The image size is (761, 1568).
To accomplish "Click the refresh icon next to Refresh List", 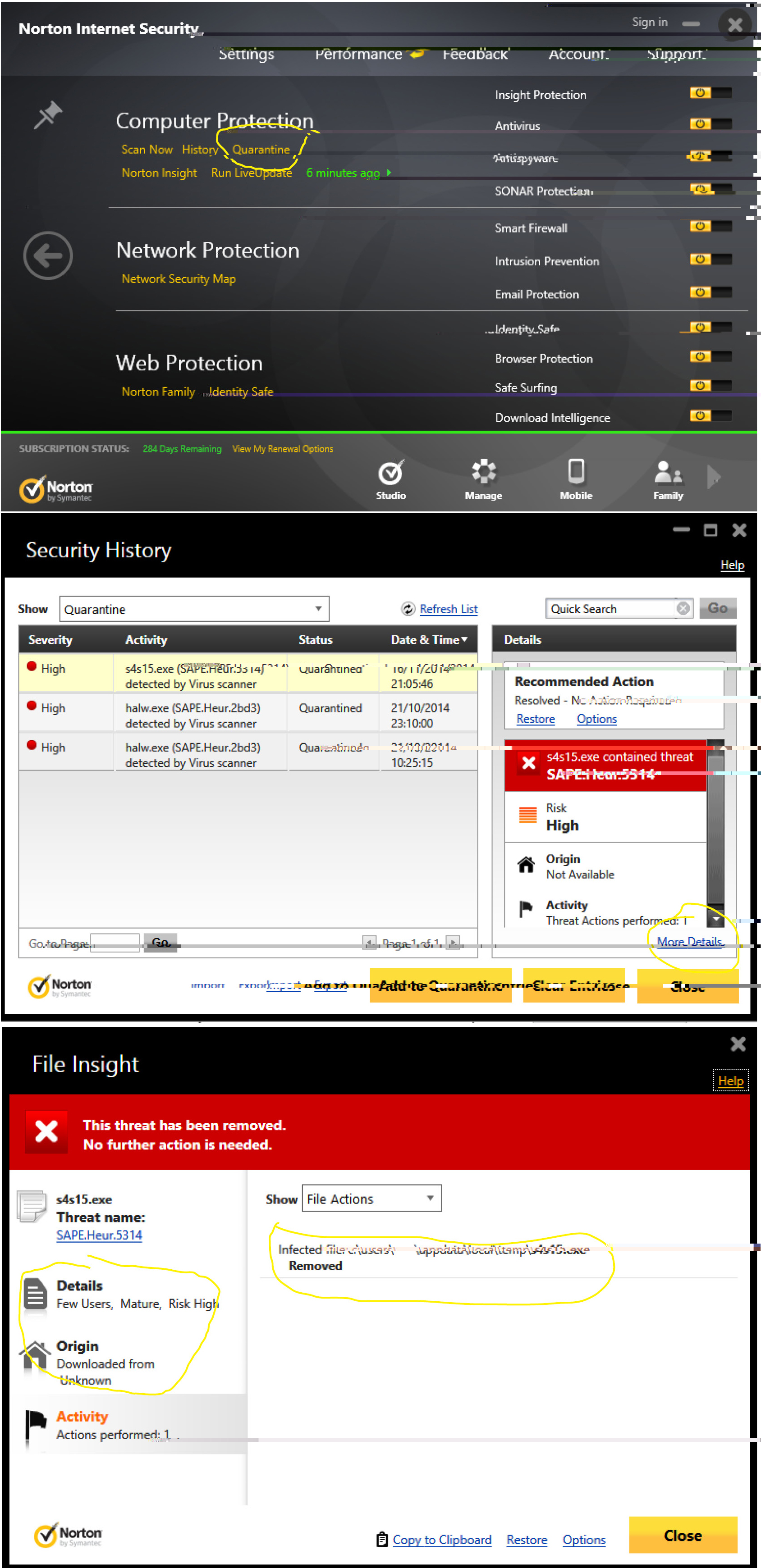I will [x=408, y=609].
